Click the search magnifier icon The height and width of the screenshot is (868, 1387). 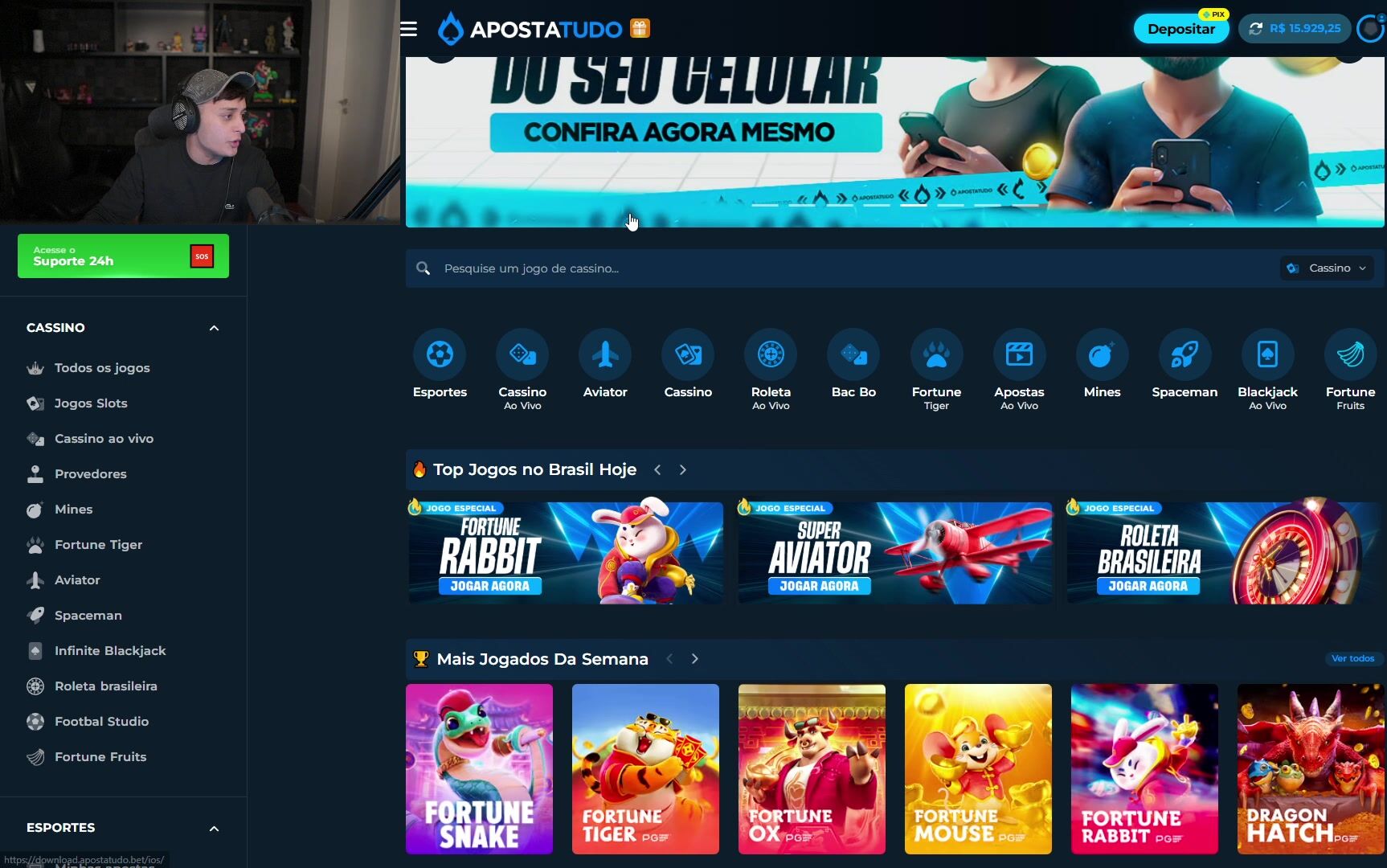pyautogui.click(x=423, y=268)
